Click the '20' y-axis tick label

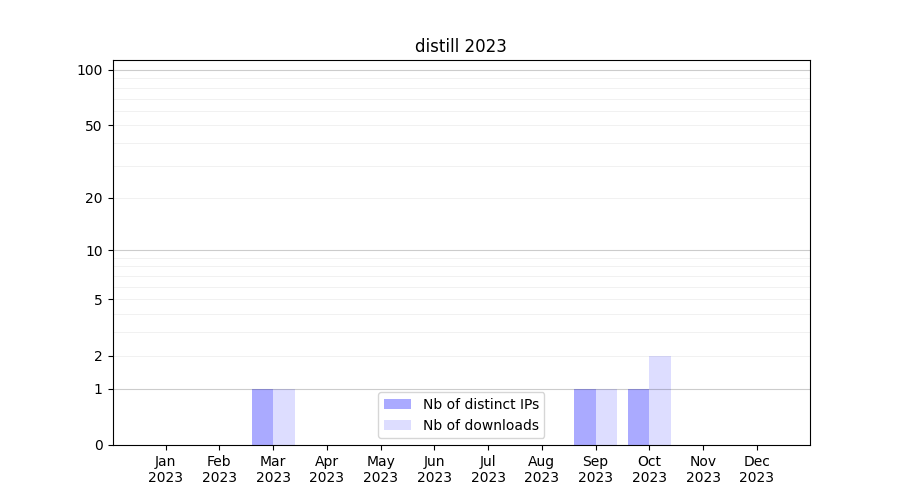tap(94, 198)
